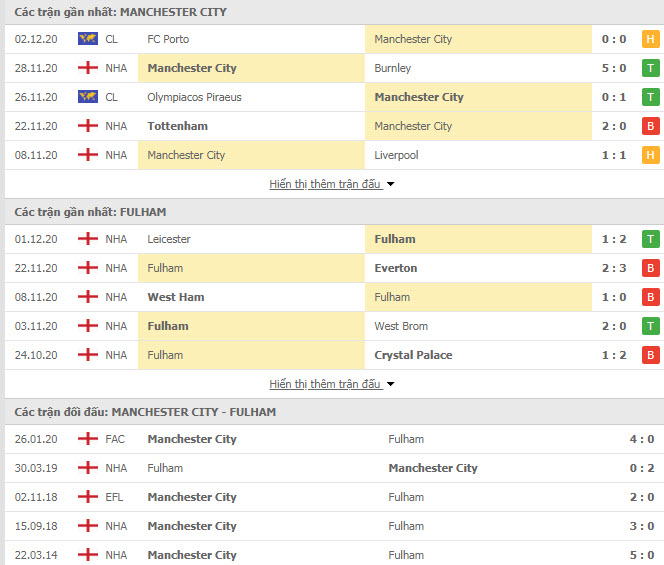The width and height of the screenshot is (664, 565).
Task: Click the green T badge for Leicester vs Fulham
Action: (650, 239)
